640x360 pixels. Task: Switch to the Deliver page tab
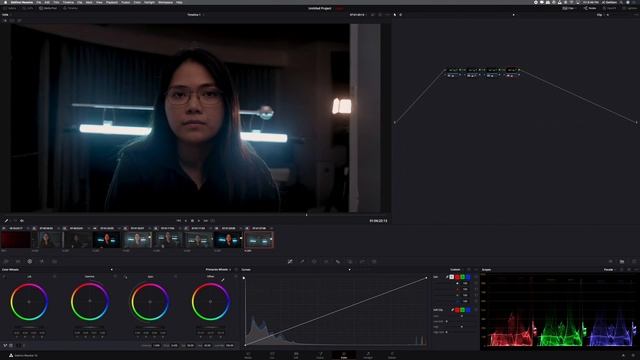click(392, 355)
